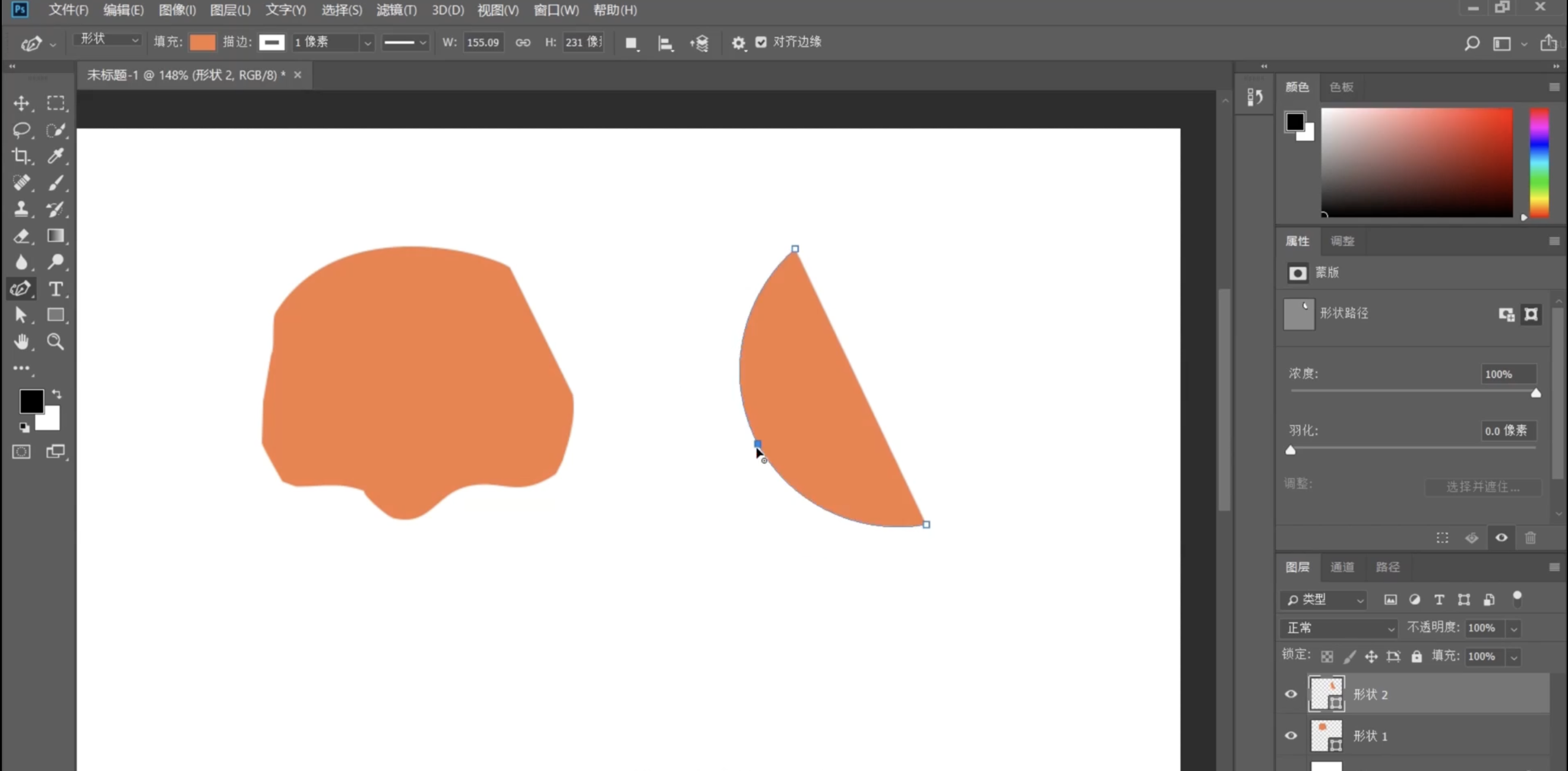The width and height of the screenshot is (1568, 771).
Task: Hide the 形状 1 layer
Action: 1291,735
